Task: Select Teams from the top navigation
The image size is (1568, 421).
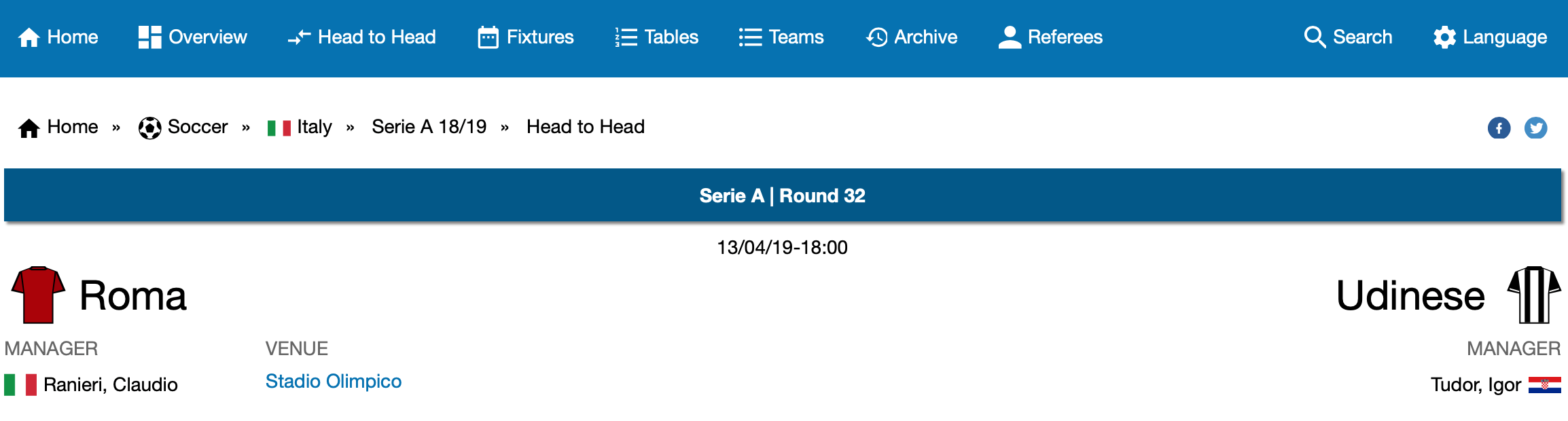Action: [781, 37]
